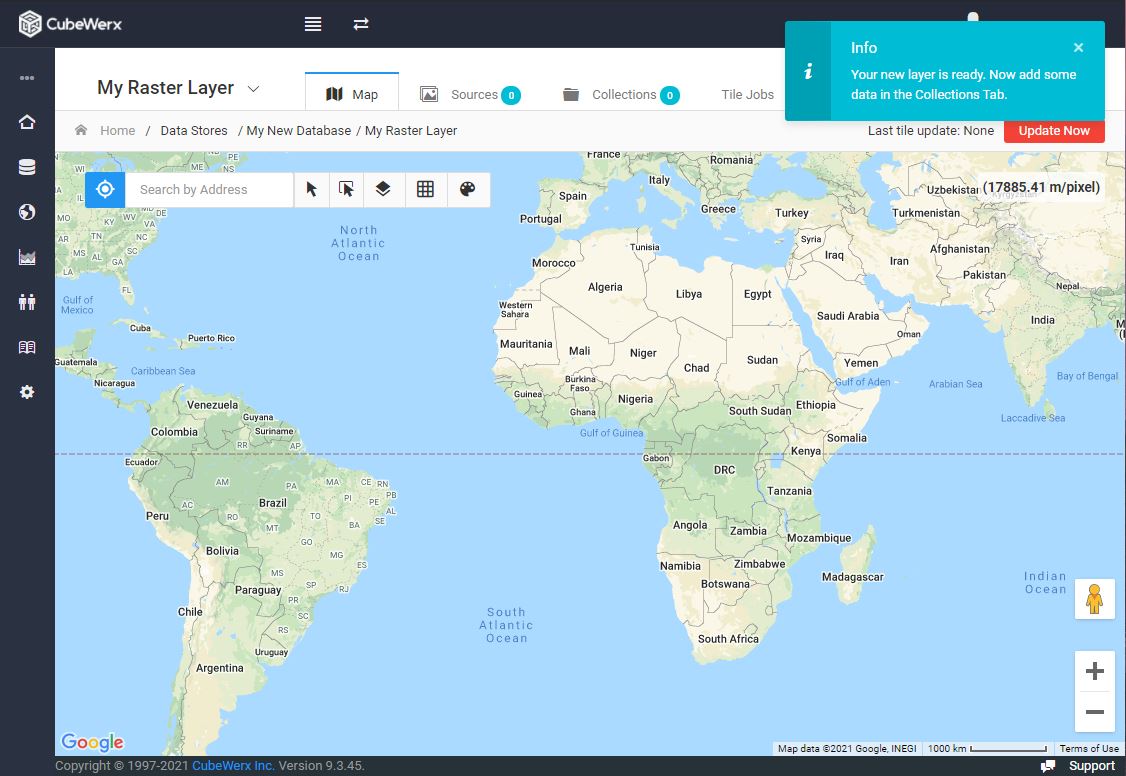Click the Support label in footer
This screenshot has height=776, width=1126.
[x=1092, y=766]
